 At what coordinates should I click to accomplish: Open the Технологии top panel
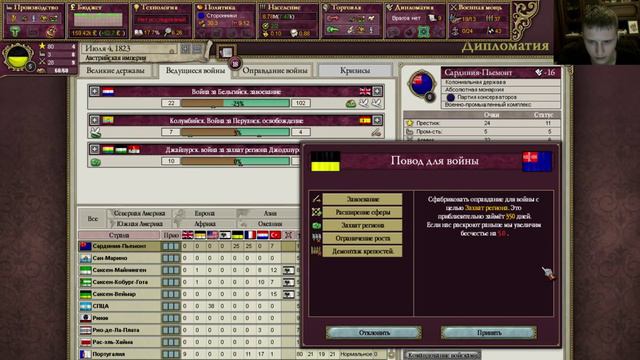161,20
